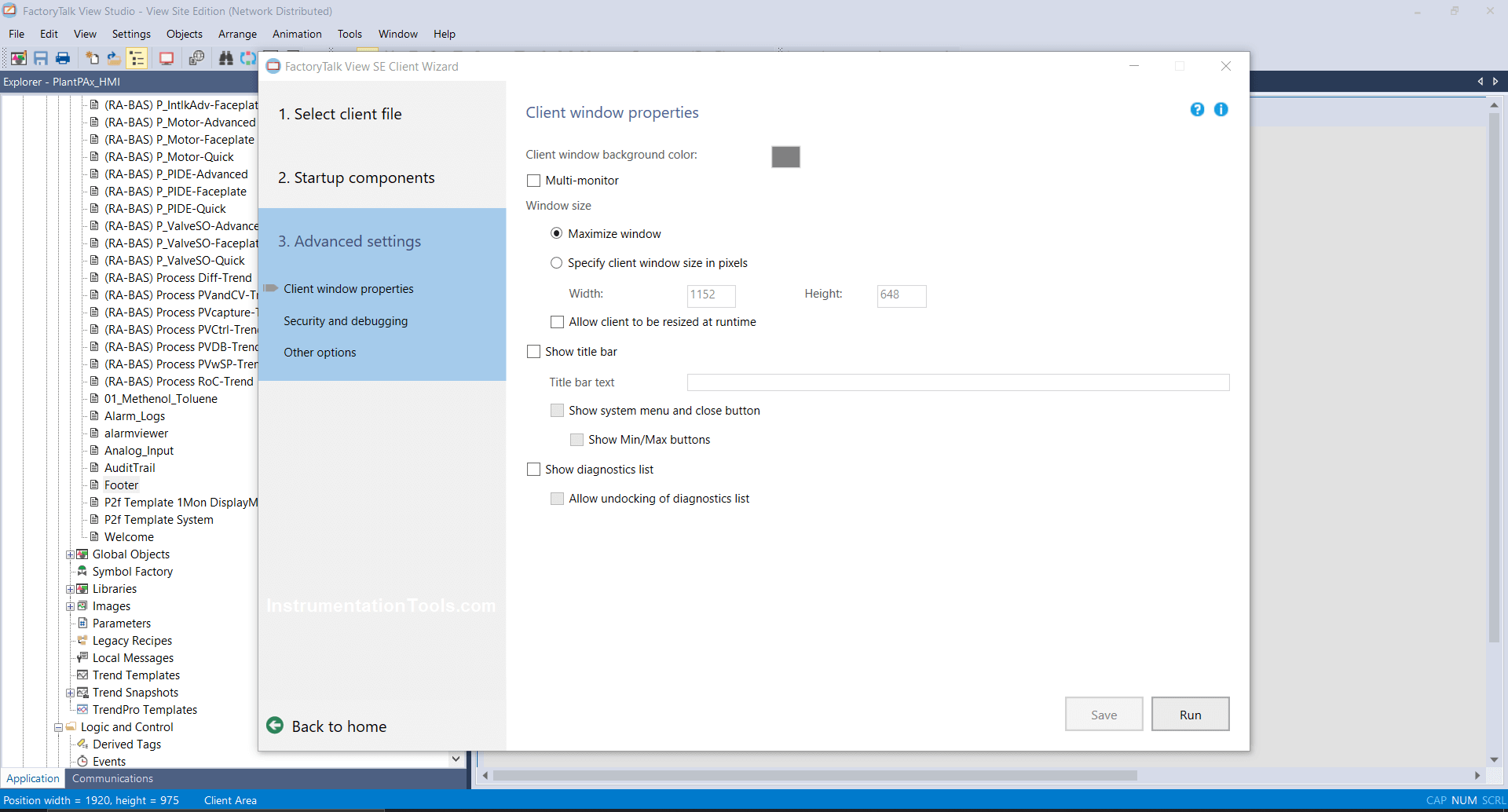The image size is (1508, 812).
Task: Click the Parameters icon in Explorer tree
Action: coord(82,623)
